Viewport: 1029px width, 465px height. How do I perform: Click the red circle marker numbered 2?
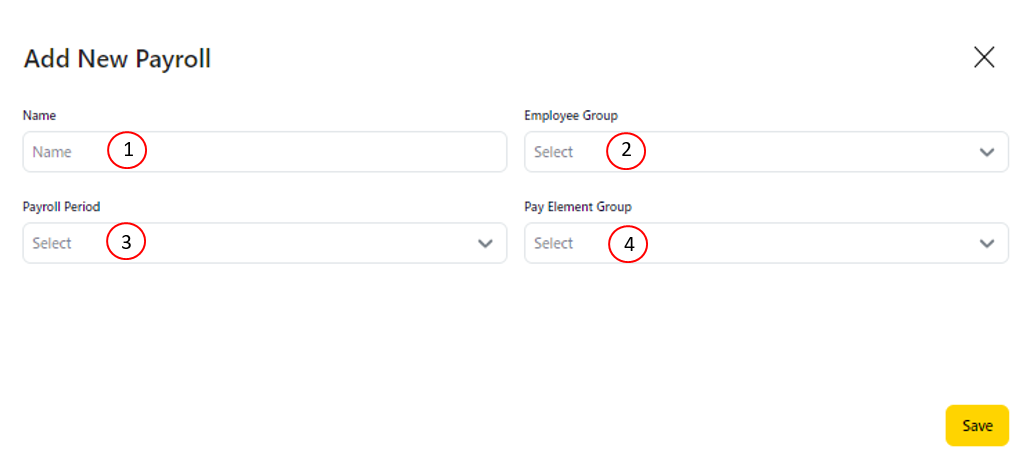pyautogui.click(x=626, y=151)
